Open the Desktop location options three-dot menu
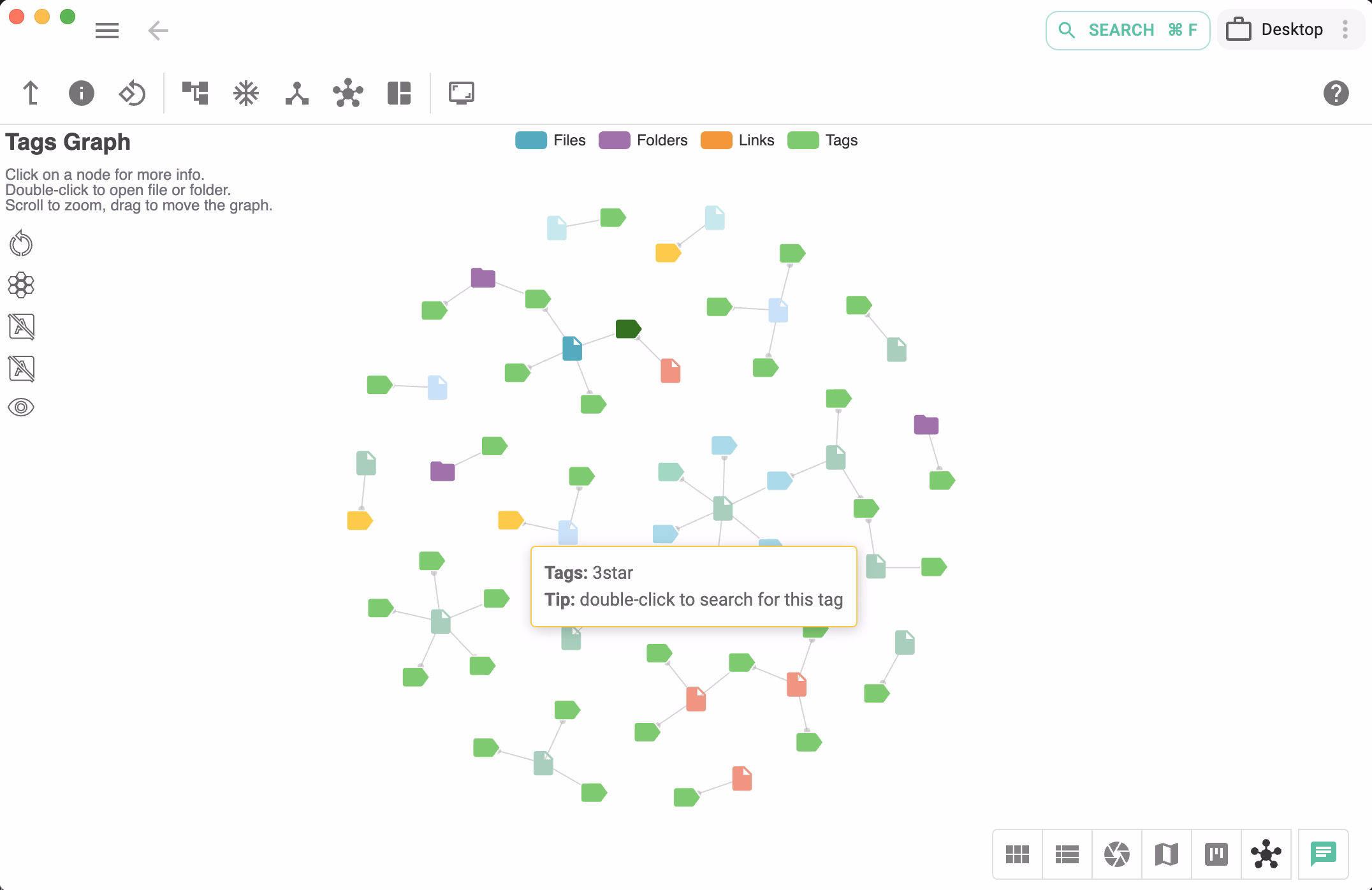Screen dimensions: 1372x890 [1345, 29]
